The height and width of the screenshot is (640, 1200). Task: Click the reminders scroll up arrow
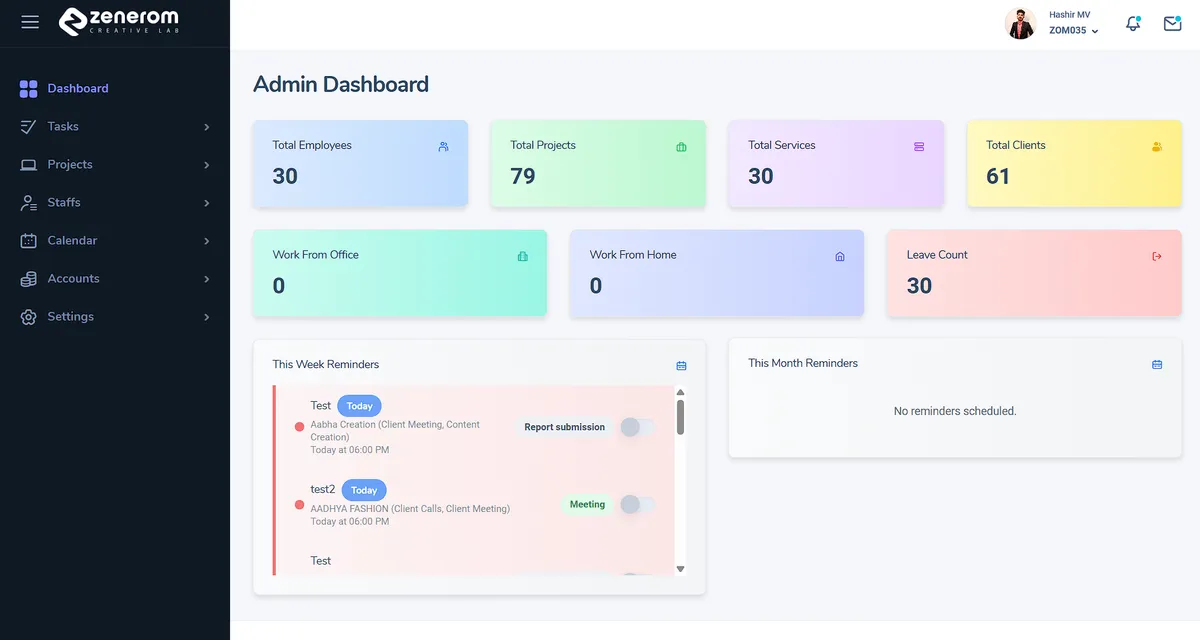click(681, 393)
